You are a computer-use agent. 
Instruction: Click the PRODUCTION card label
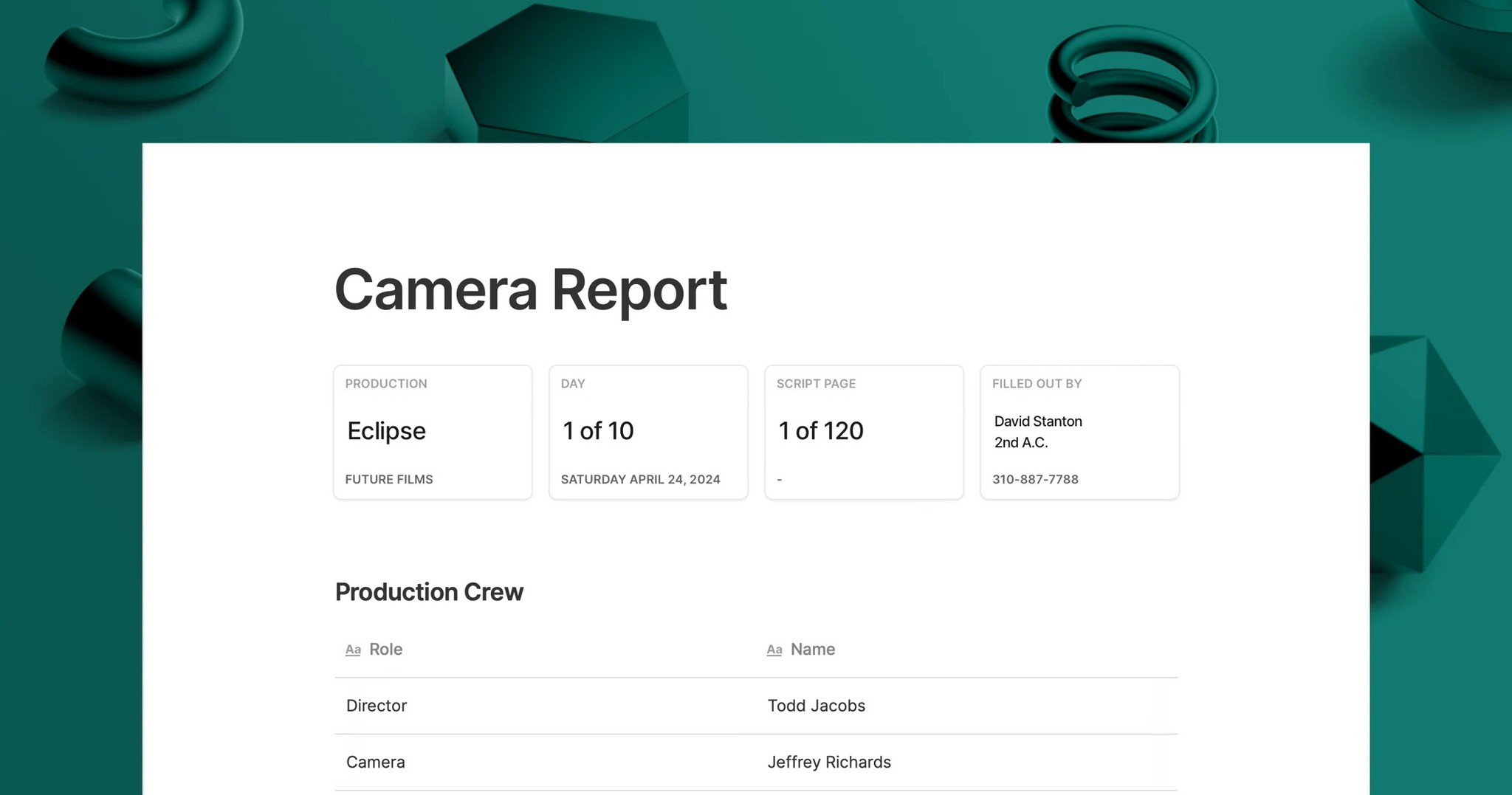[385, 383]
